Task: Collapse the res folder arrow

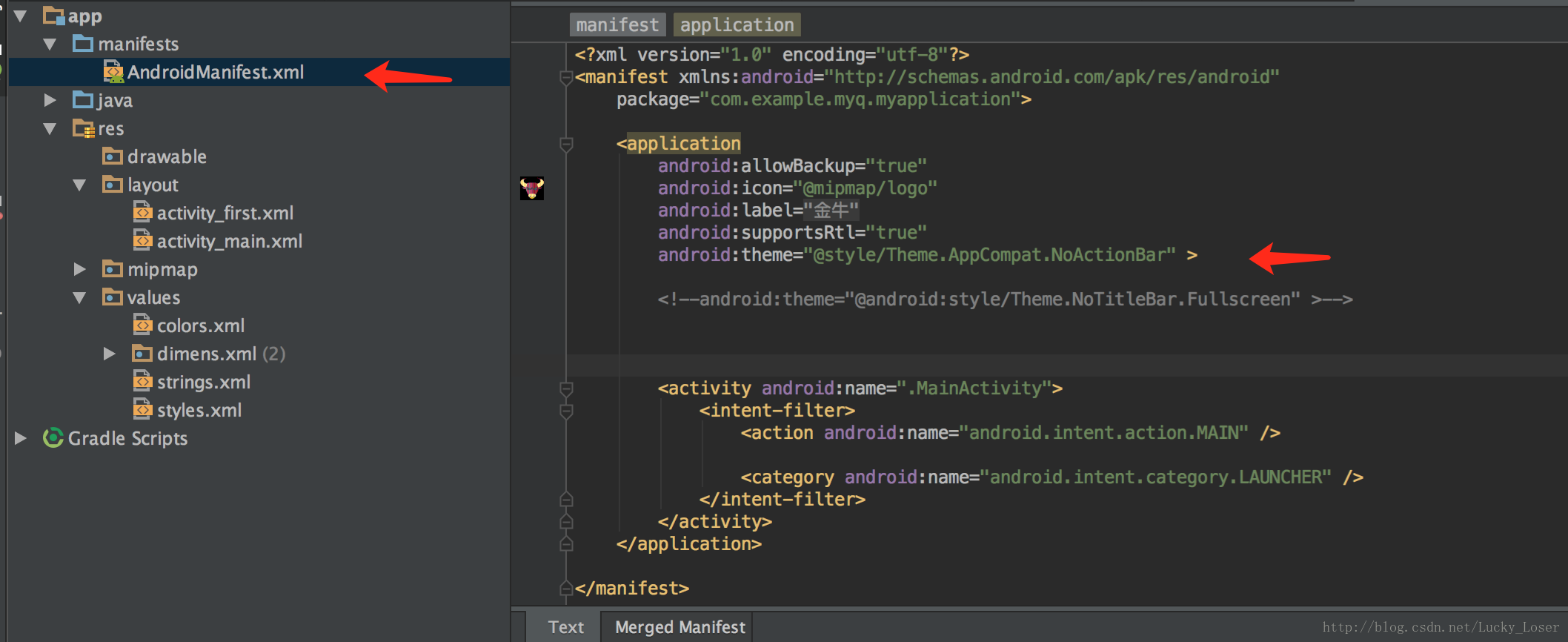Action: click(50, 128)
